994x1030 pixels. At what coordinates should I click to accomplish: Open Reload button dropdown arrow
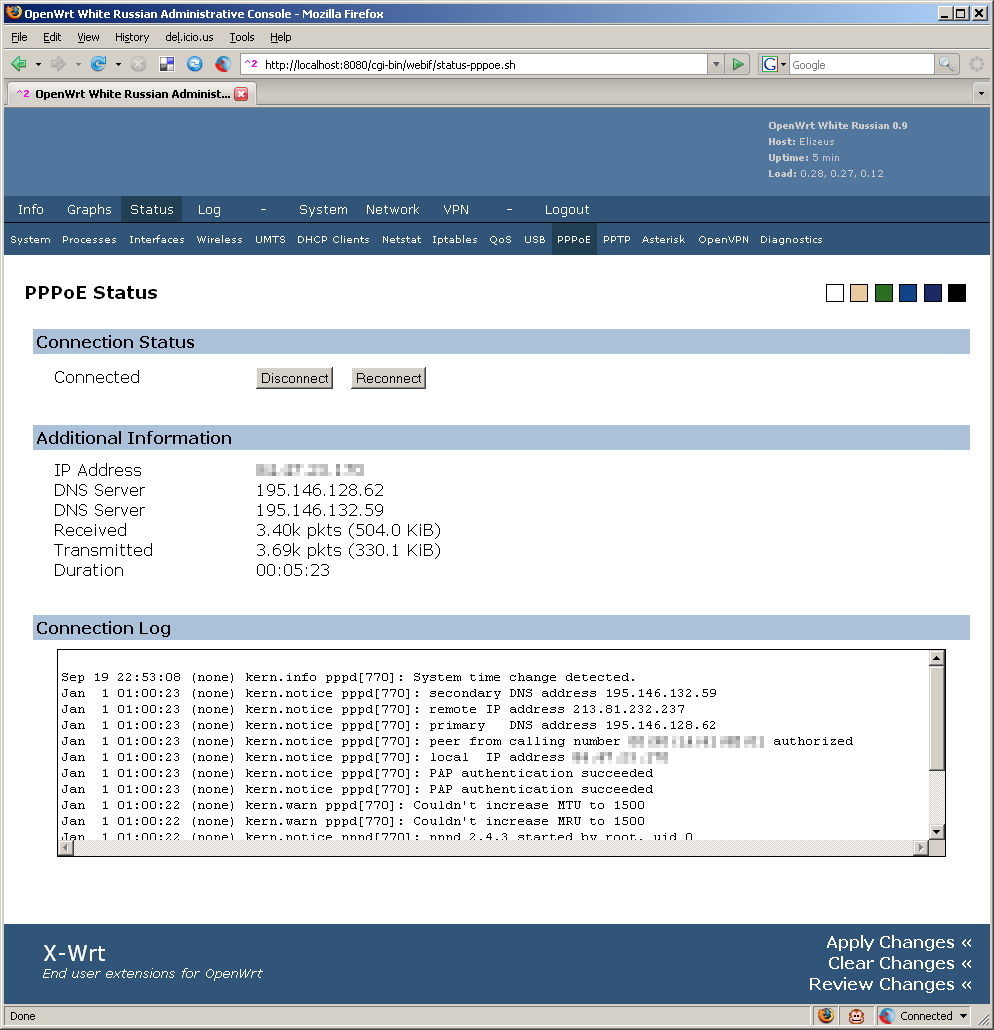coord(118,64)
